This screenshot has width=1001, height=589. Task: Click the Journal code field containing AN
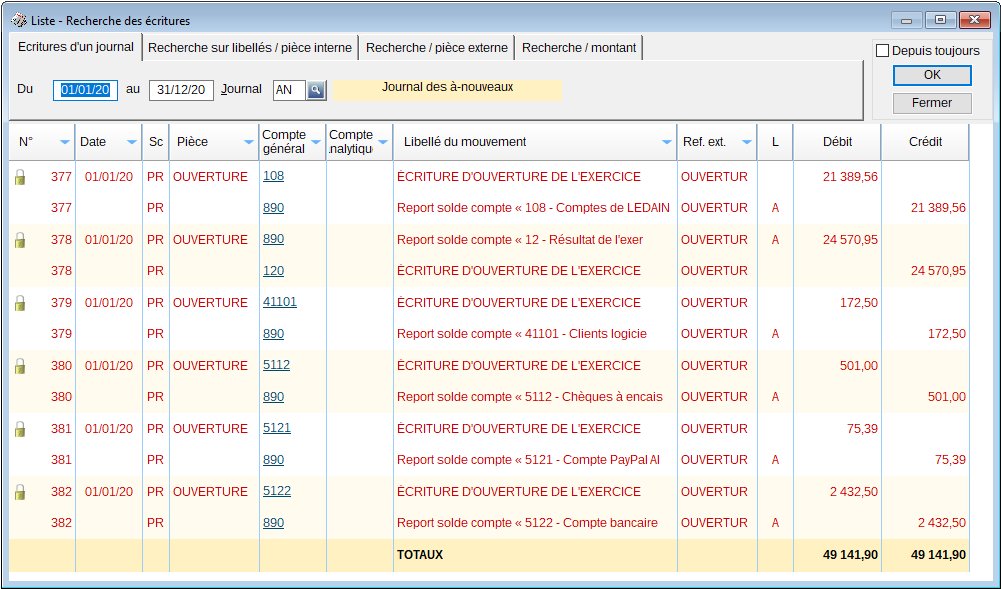289,90
